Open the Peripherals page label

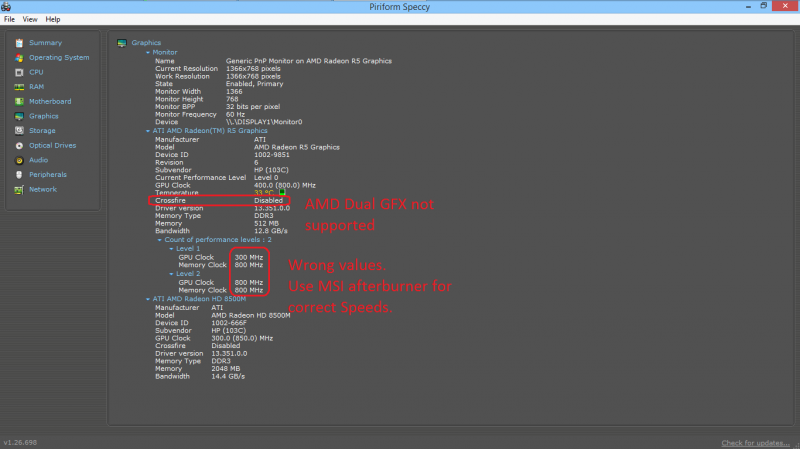point(48,174)
